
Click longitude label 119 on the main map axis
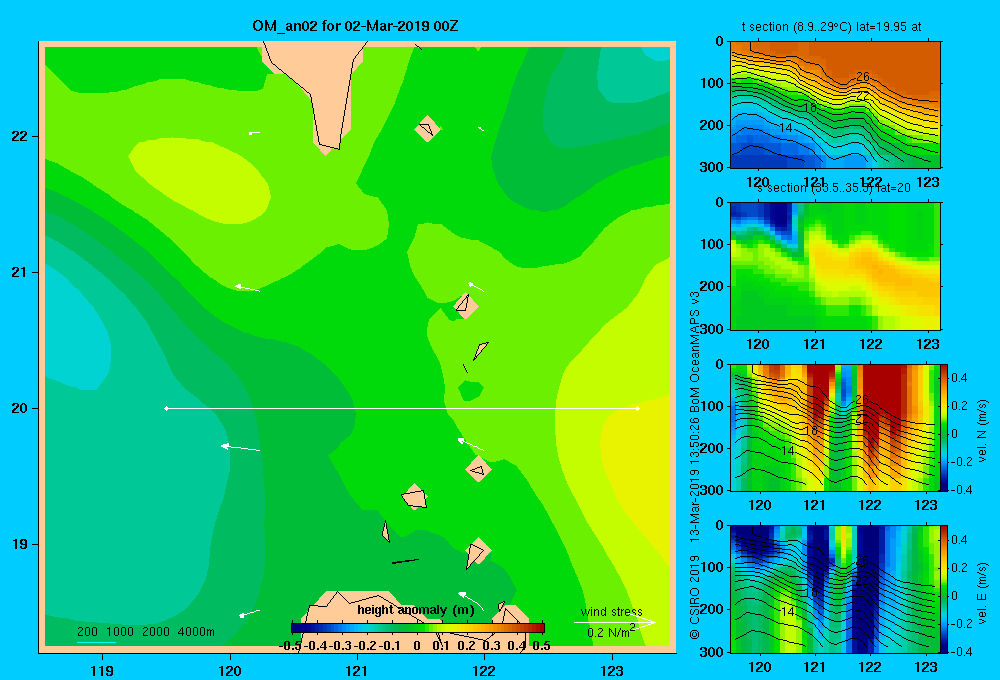point(102,670)
